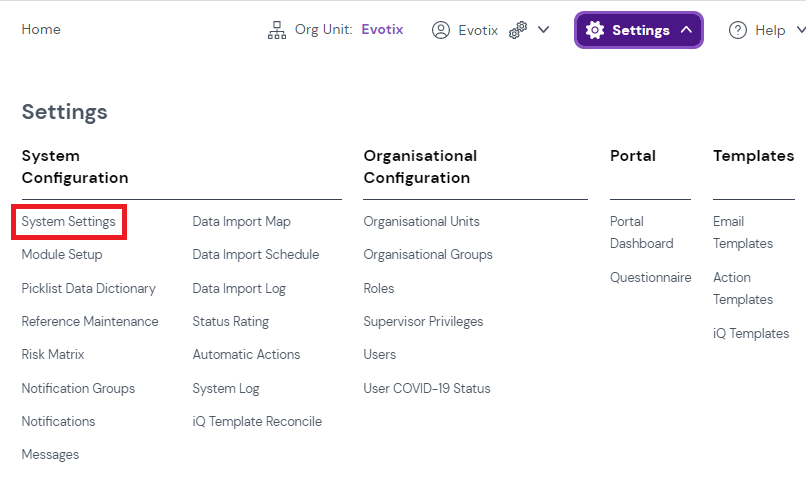Click the Org Unit hierarchy icon
Image resolution: width=806 pixels, height=478 pixels.
pyautogui.click(x=277, y=30)
